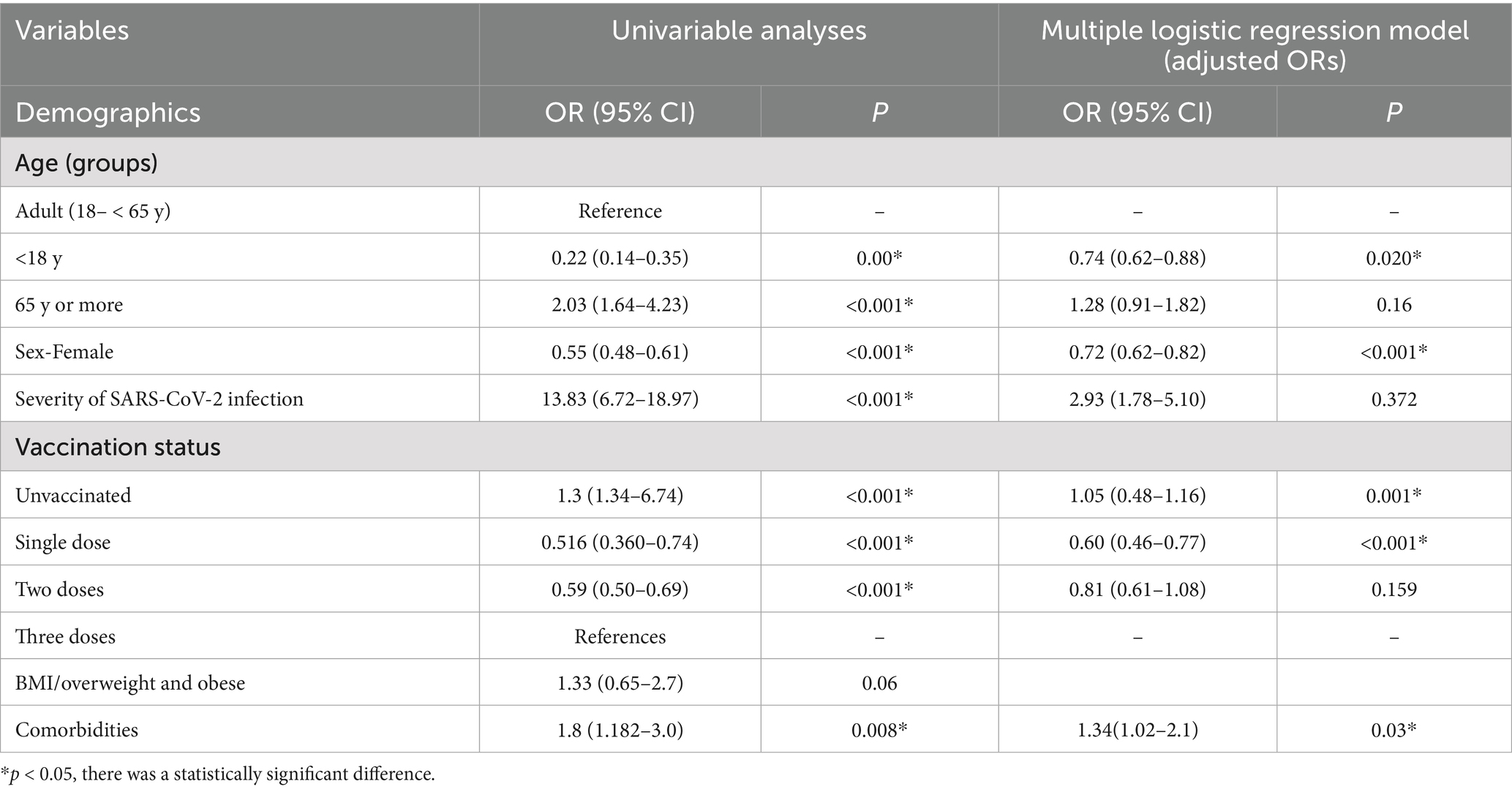Click the 0.516 (0.360–0.74) value cell

620,543
